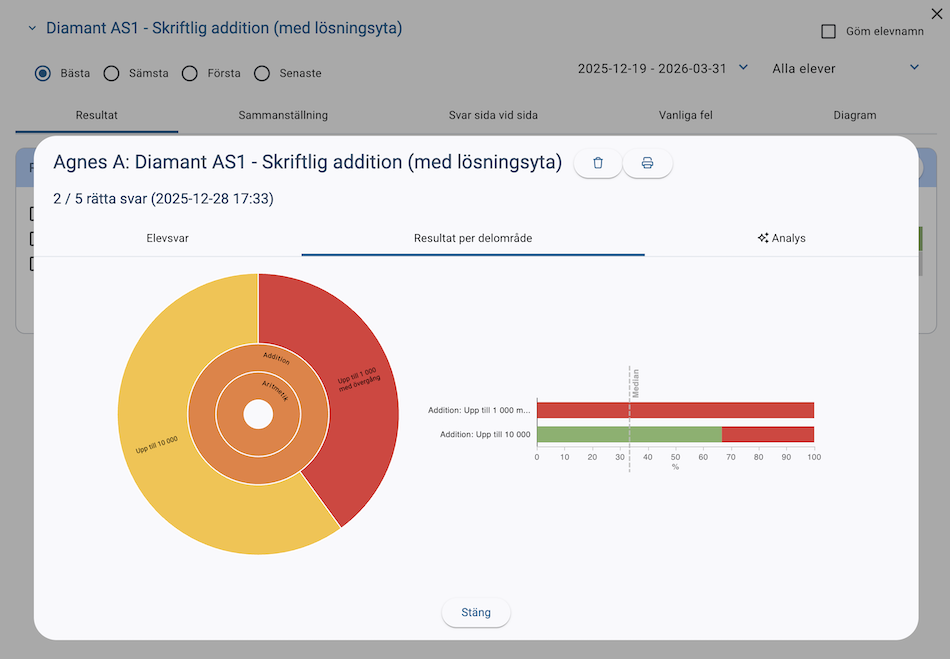The height and width of the screenshot is (659, 950).
Task: Select the Bästa radio button
Action: [x=43, y=73]
